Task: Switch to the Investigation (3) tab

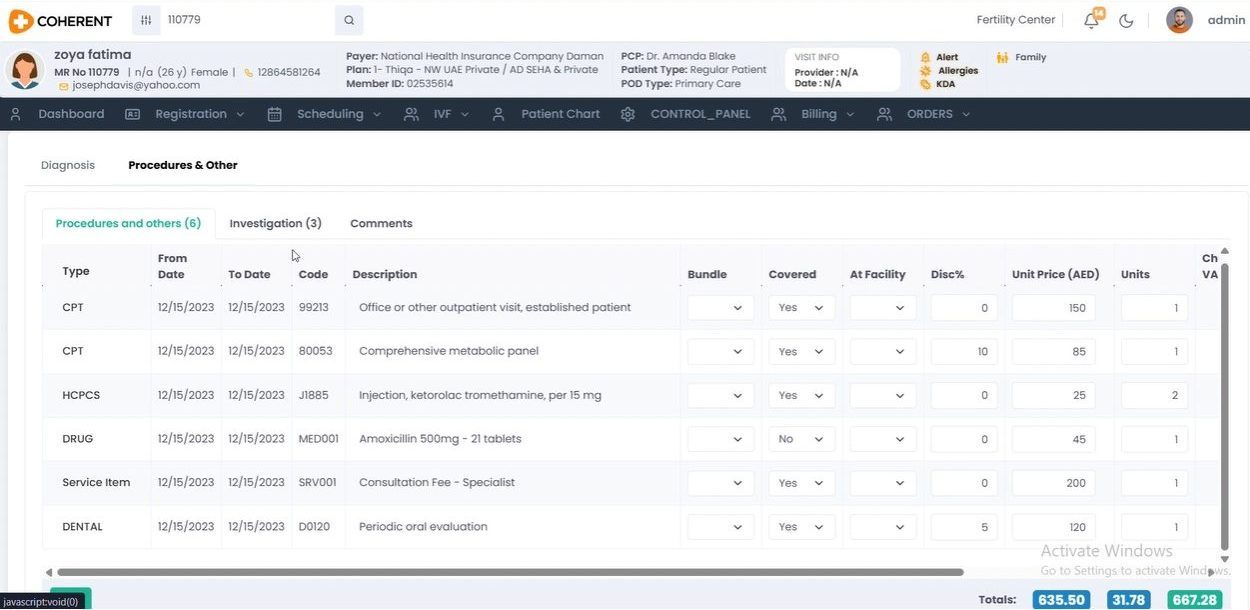Action: tap(275, 224)
